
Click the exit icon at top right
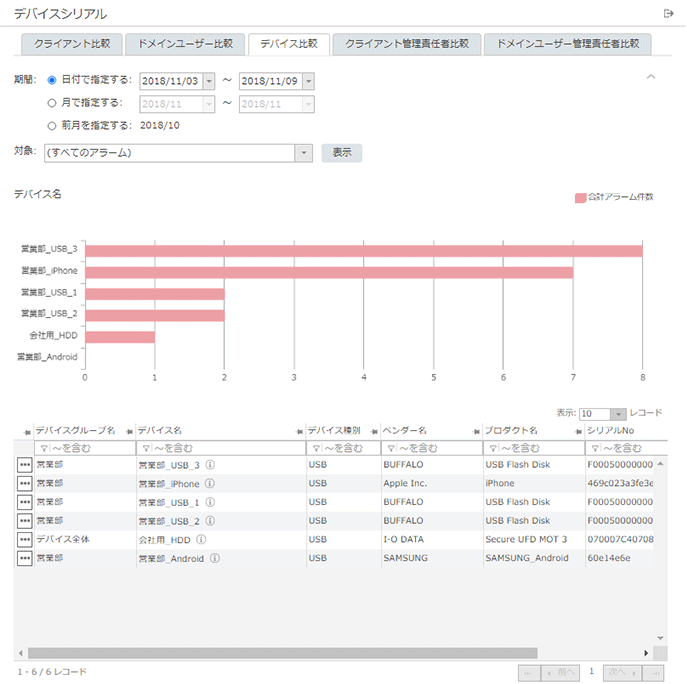pos(668,13)
